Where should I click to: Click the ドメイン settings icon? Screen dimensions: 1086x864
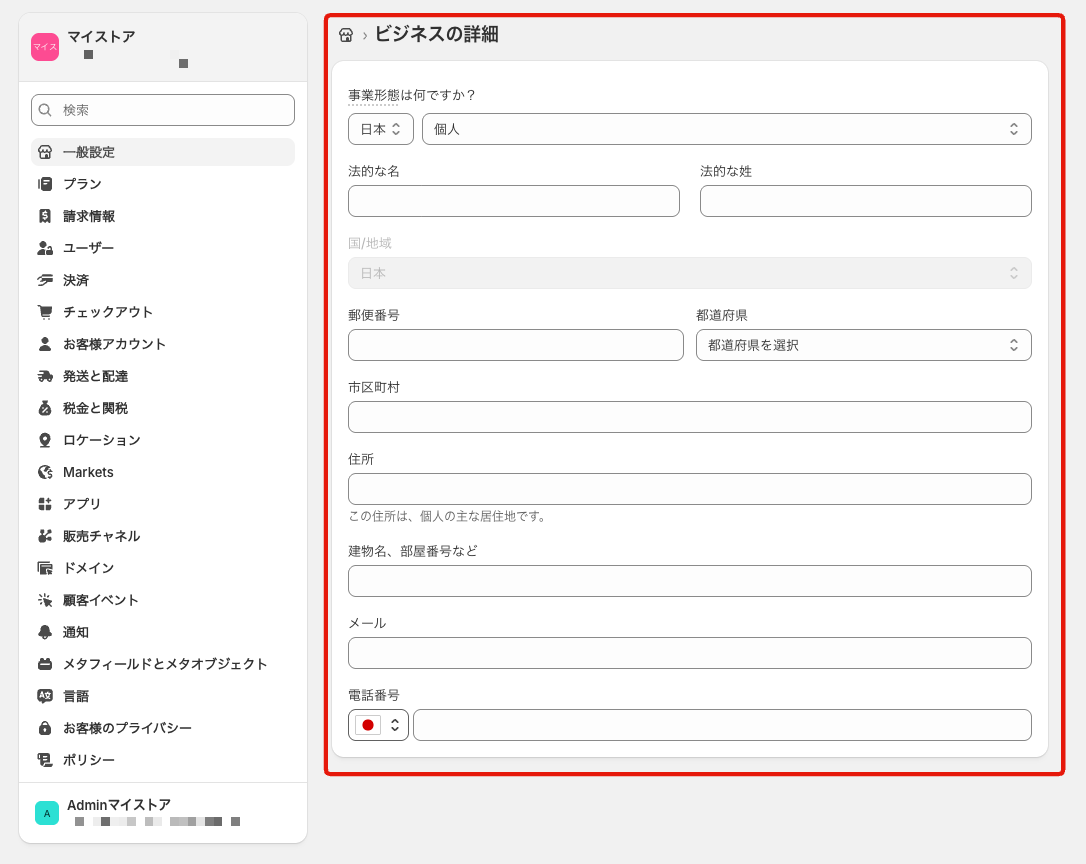(x=45, y=568)
